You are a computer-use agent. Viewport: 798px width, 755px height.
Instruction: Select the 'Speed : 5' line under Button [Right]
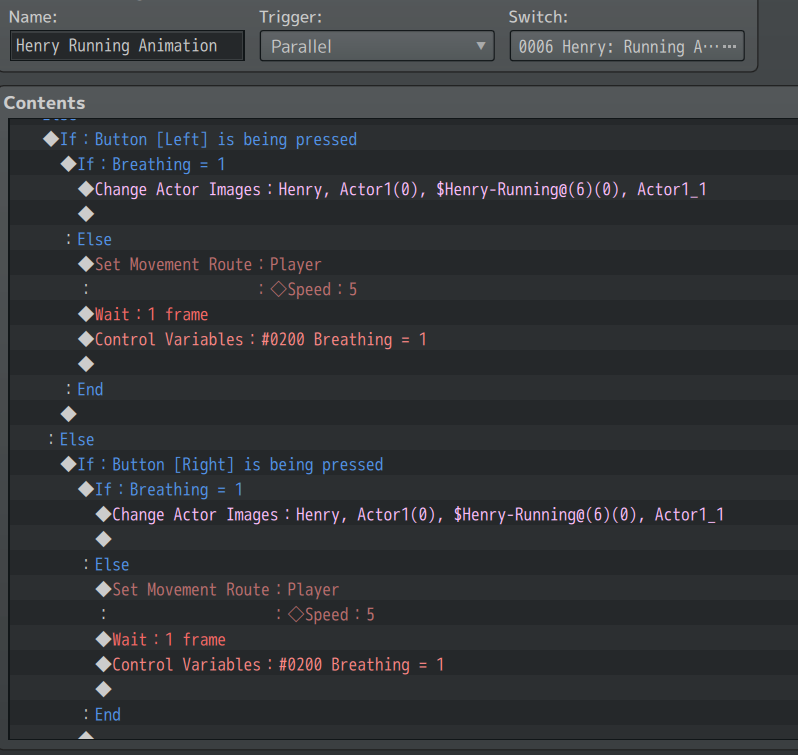pyautogui.click(x=404, y=614)
